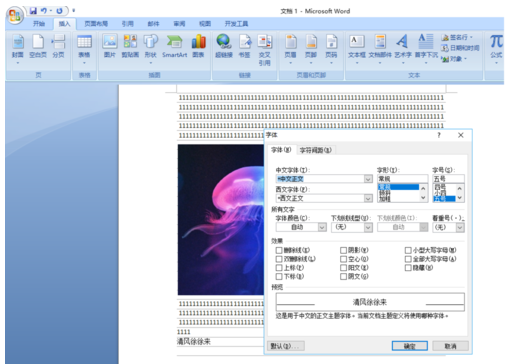515x364 pixels.
Task: Open the Review (审阅) ribbon tab
Action: click(179, 24)
